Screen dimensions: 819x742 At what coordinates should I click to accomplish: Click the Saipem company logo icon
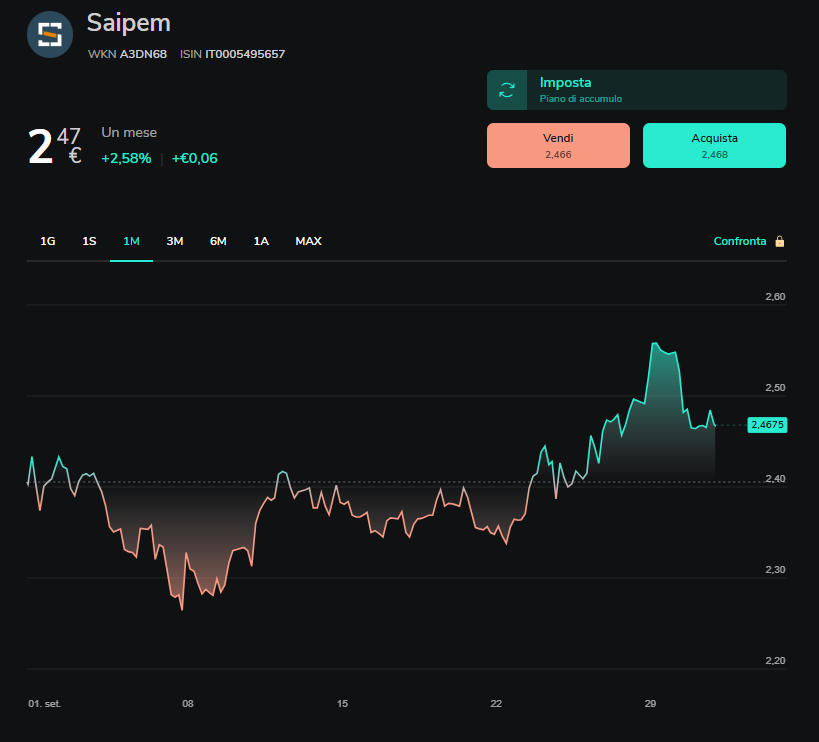pyautogui.click(x=50, y=34)
